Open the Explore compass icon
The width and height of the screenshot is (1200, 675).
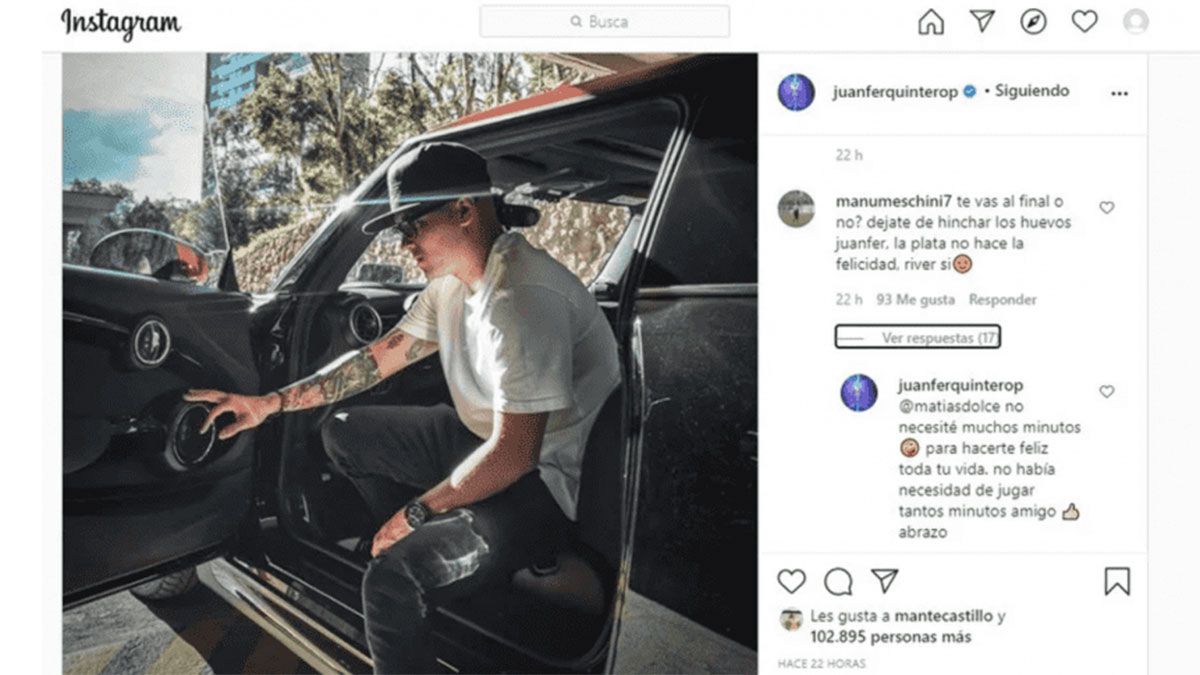(x=1033, y=22)
